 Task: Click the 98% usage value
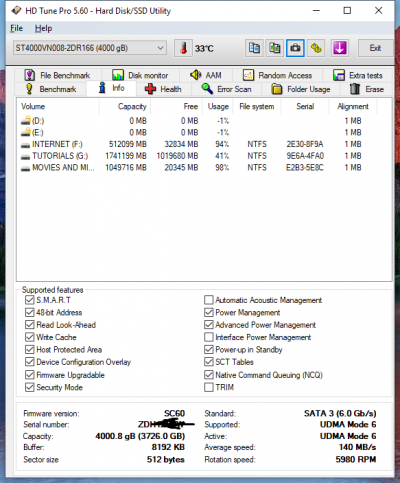(222, 167)
